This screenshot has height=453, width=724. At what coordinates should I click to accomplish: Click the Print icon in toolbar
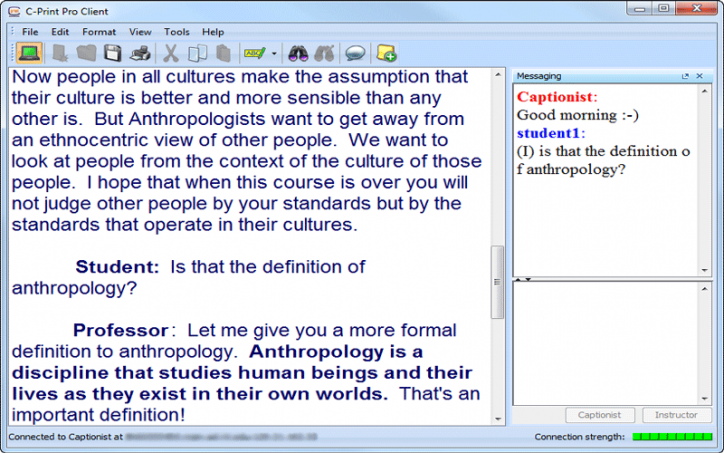[x=141, y=53]
